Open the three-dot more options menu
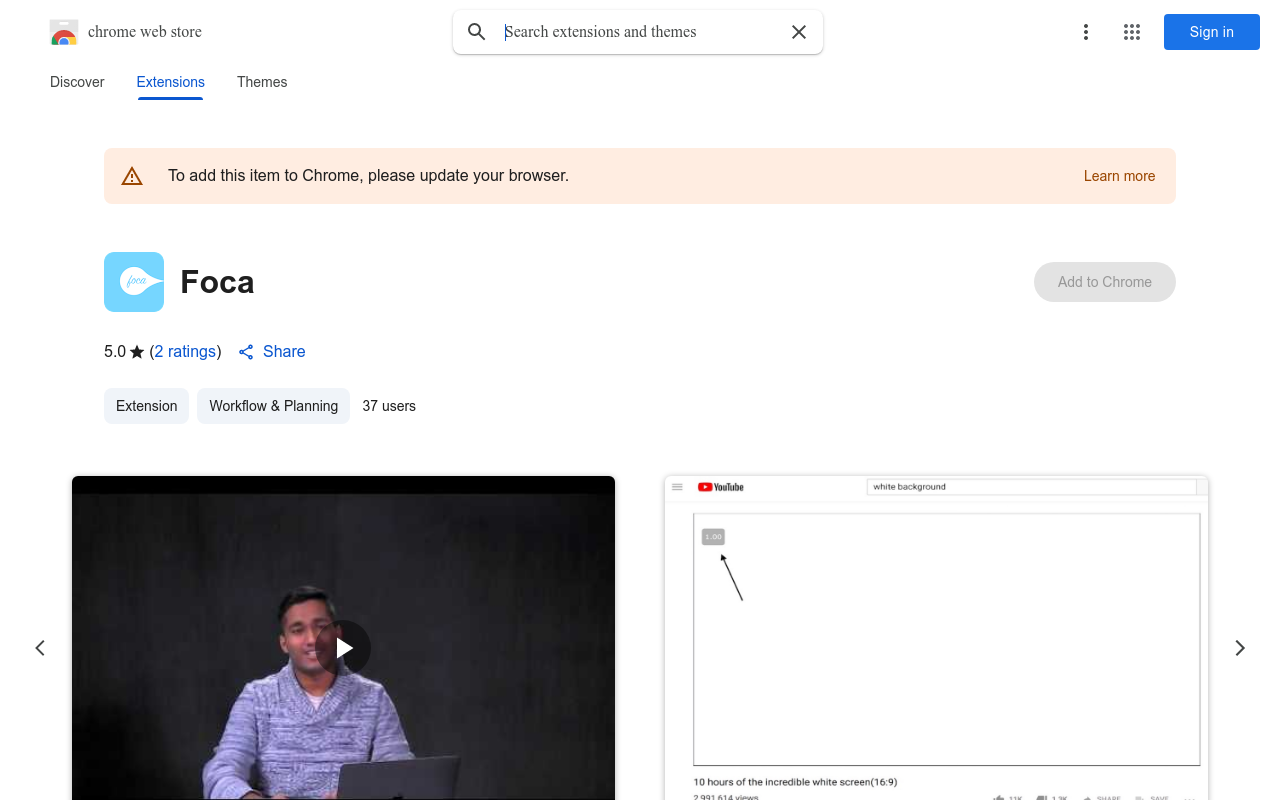This screenshot has height=800, width=1280. pyautogui.click(x=1086, y=32)
